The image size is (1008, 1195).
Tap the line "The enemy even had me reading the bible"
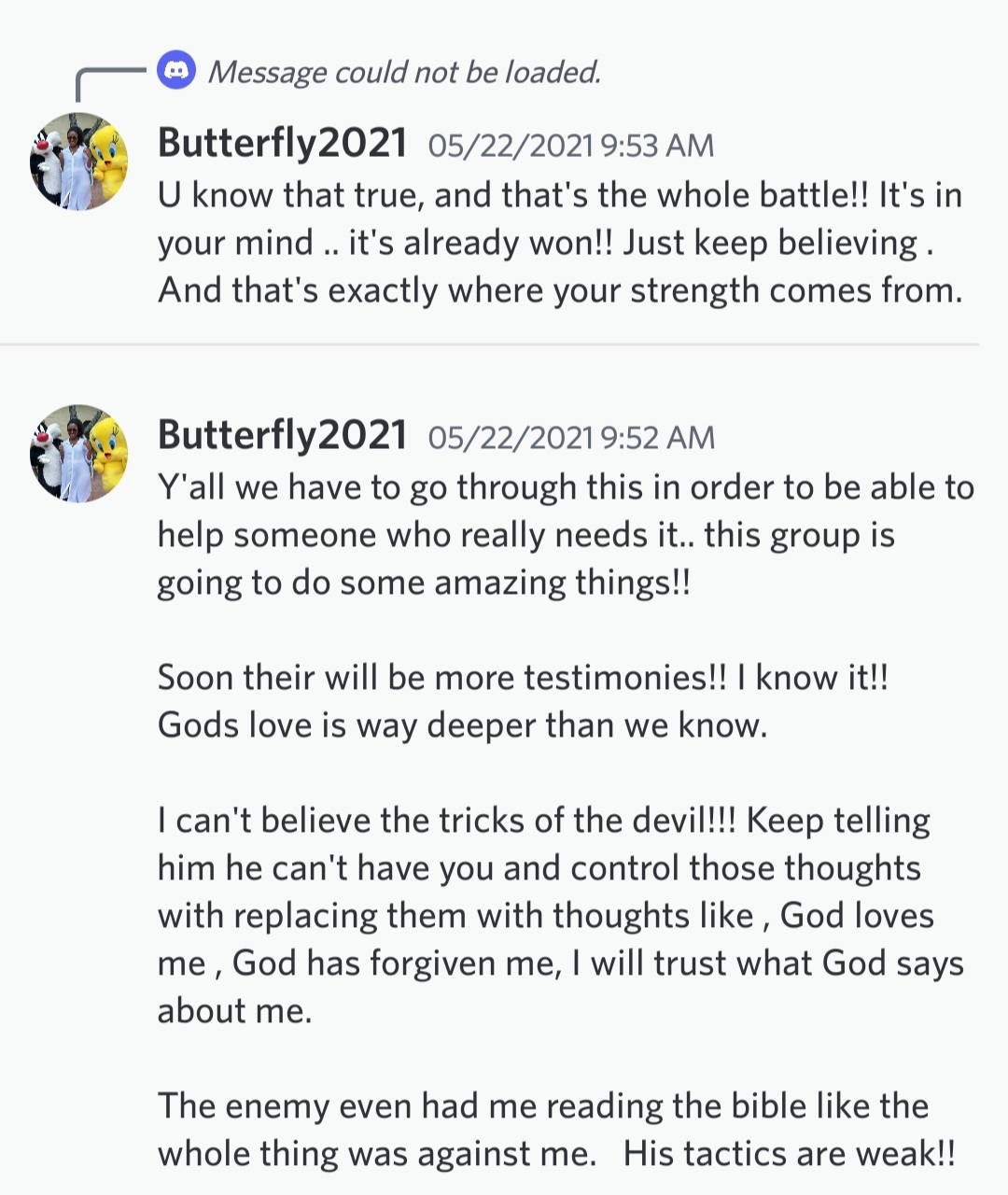pyautogui.click(x=542, y=1106)
